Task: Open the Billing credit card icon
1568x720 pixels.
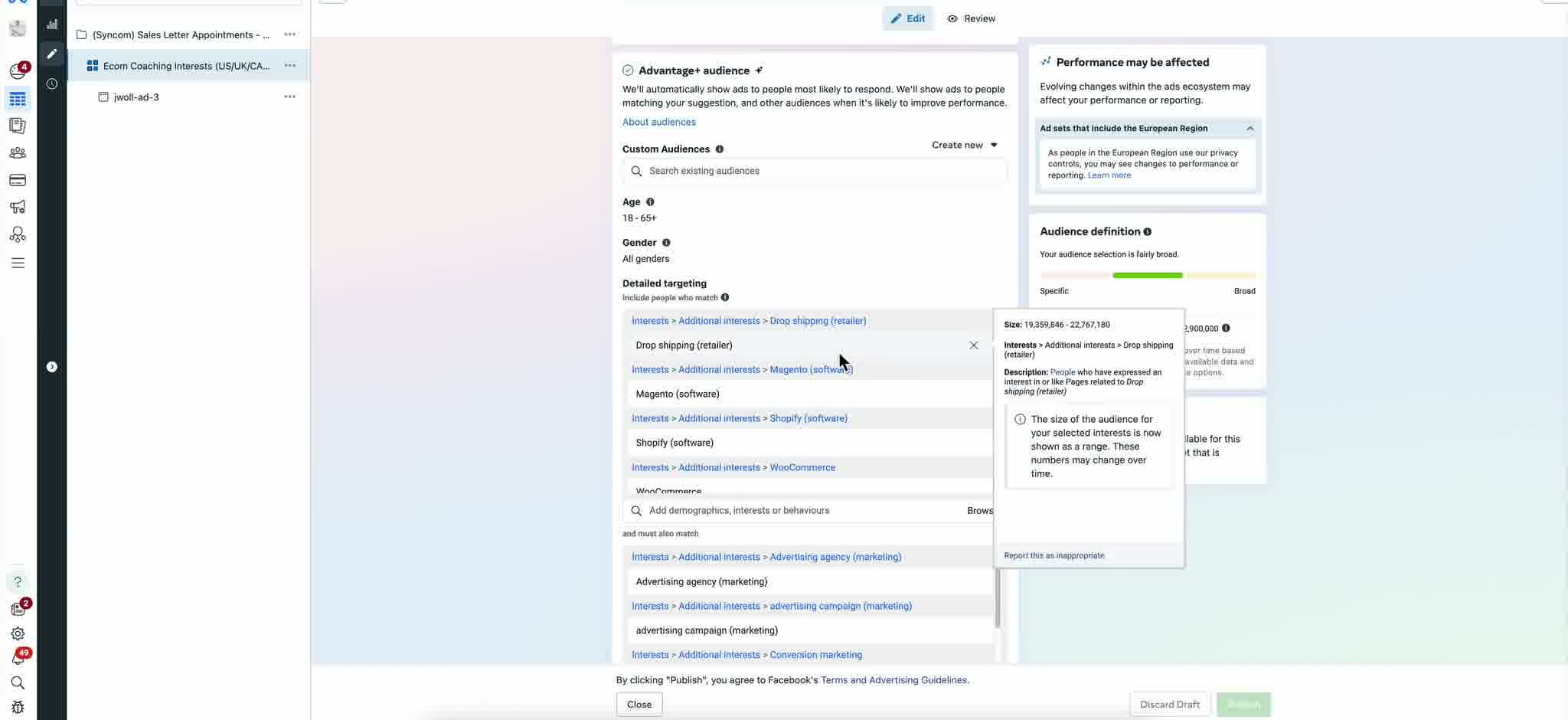Action: point(18,180)
